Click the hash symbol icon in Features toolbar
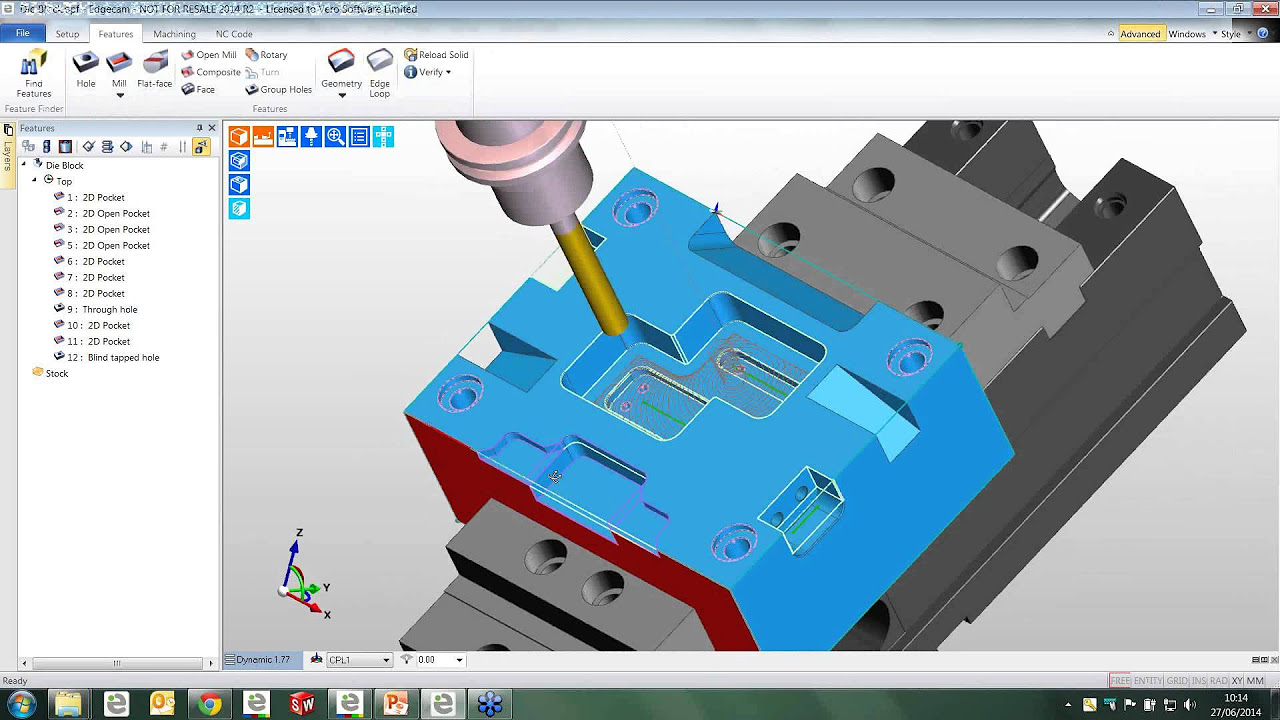The image size is (1280, 720). point(164,147)
